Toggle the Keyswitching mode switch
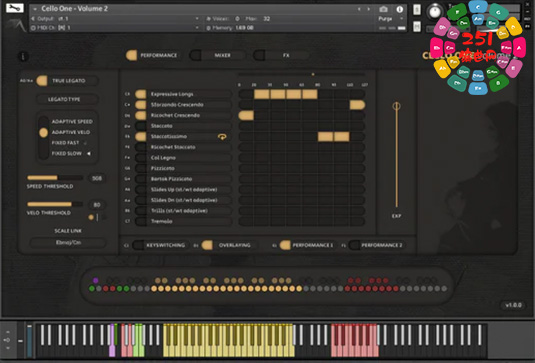The height and width of the screenshot is (363, 535). click(x=138, y=245)
